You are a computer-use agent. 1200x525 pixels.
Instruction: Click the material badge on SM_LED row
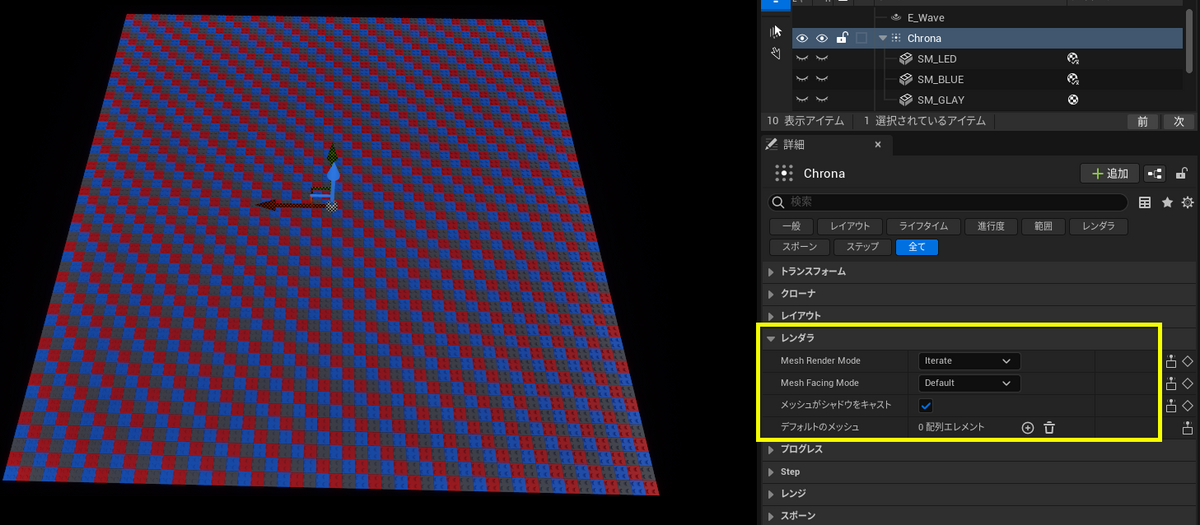click(1073, 59)
